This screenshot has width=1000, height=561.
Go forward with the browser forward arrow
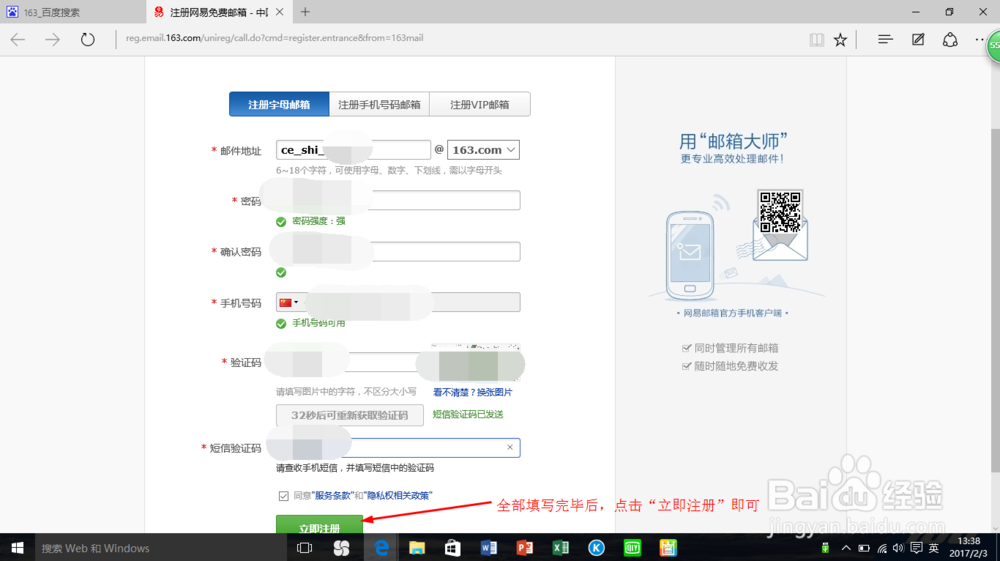[x=52, y=40]
